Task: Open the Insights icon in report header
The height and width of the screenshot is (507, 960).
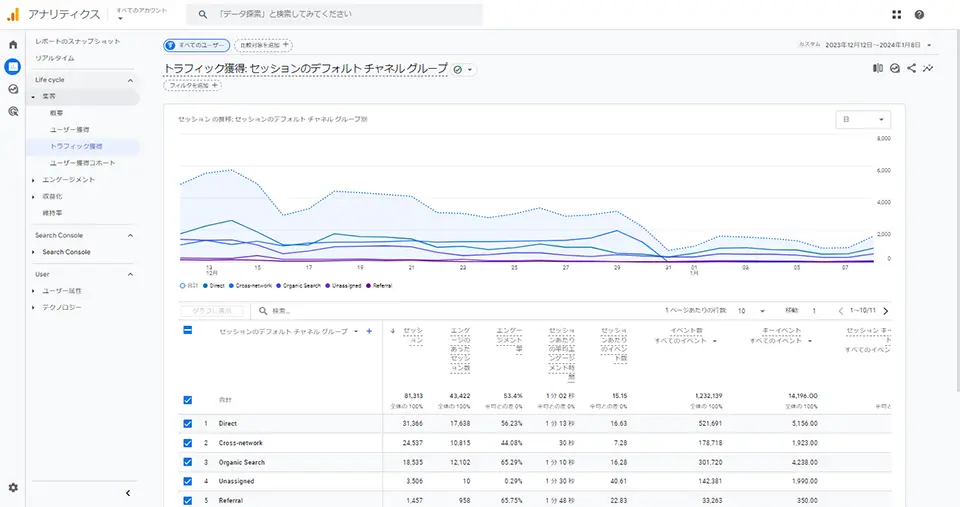Action: (x=894, y=69)
